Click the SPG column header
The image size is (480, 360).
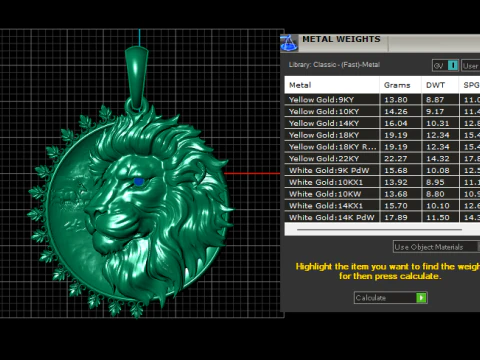(x=470, y=85)
